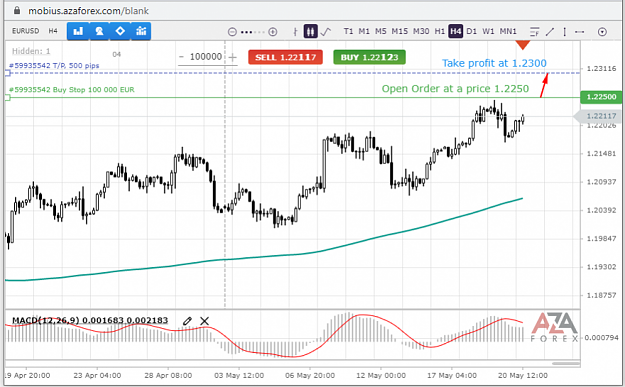The height and width of the screenshot is (387, 625).
Task: Click the SELL 1.22117 button
Action: [x=285, y=57]
